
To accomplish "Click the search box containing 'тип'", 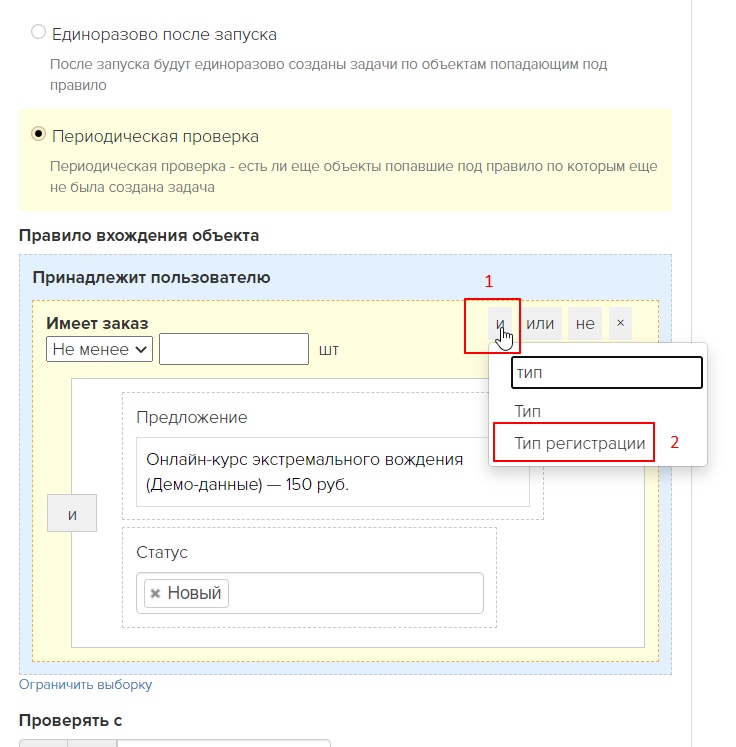I will pyautogui.click(x=607, y=372).
